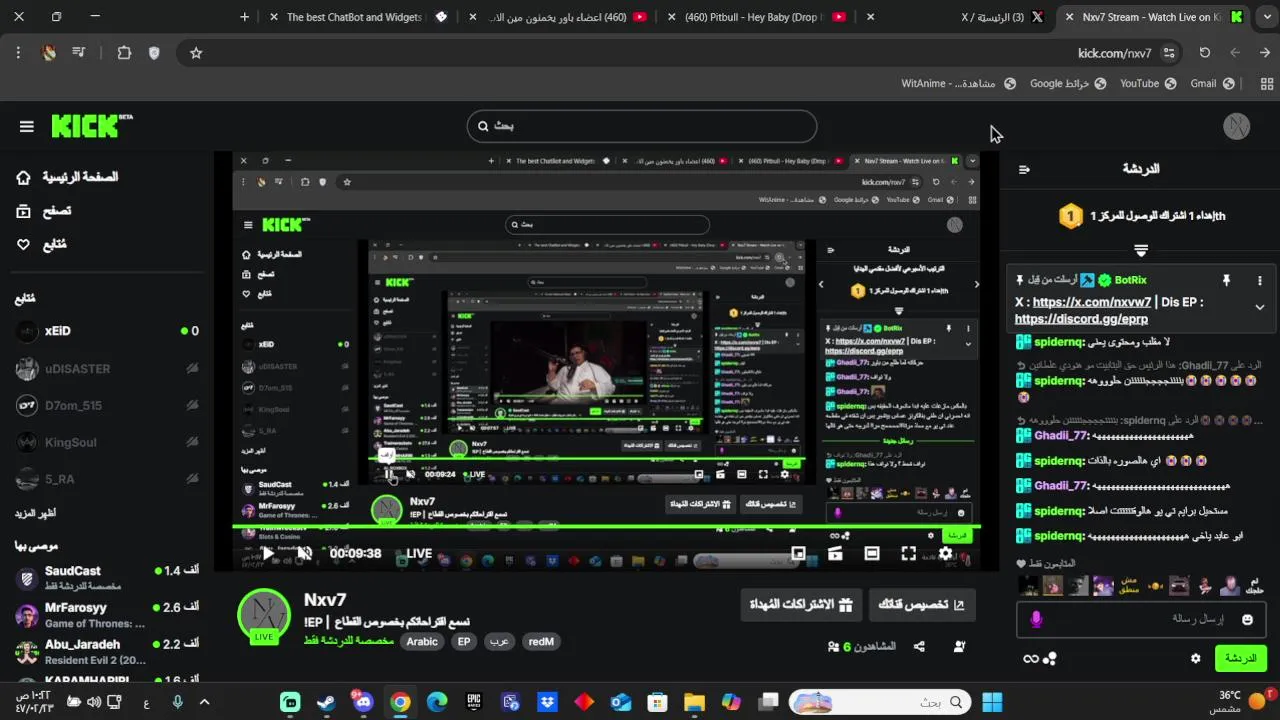Open the discord.gg/eprp link
The image size is (1280, 720).
coord(1082,319)
